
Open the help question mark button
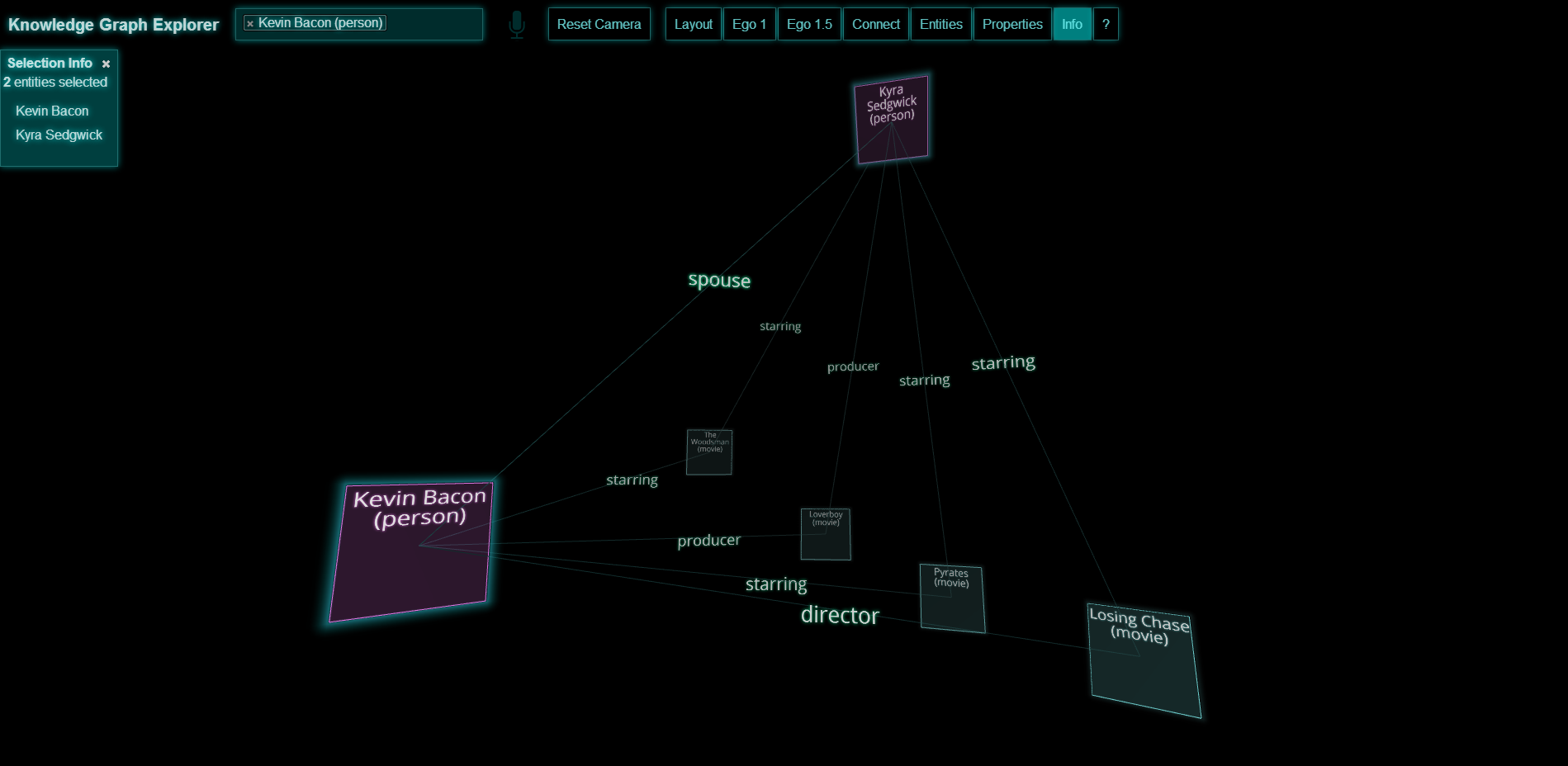click(x=1106, y=24)
